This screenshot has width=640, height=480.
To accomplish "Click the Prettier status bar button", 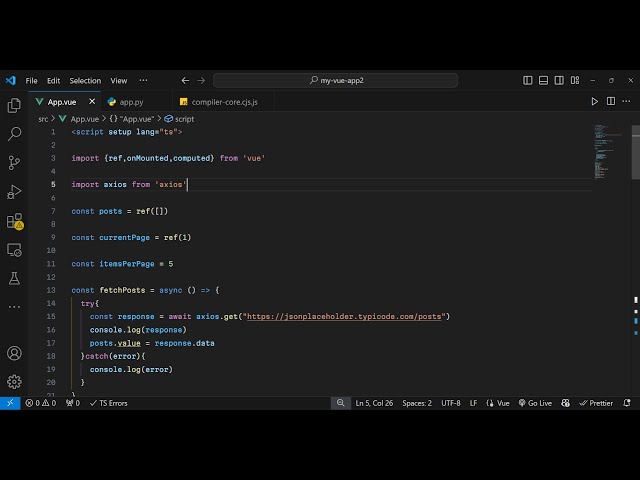I will tap(596, 403).
